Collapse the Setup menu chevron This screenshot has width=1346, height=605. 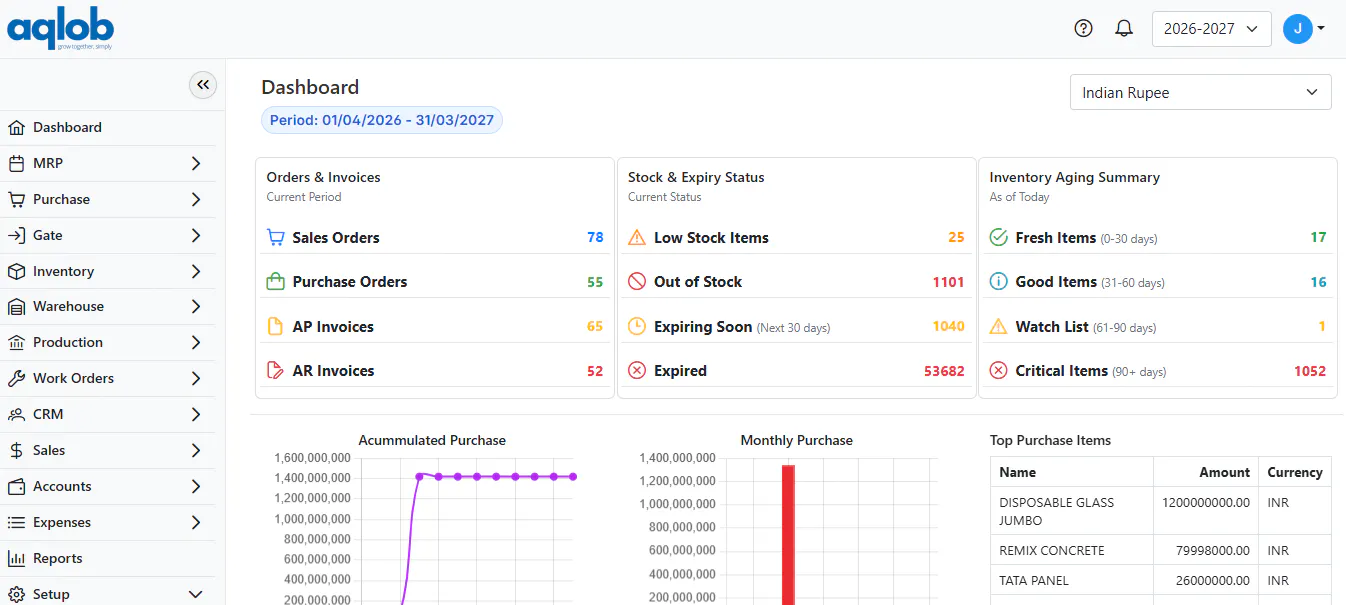(x=196, y=594)
